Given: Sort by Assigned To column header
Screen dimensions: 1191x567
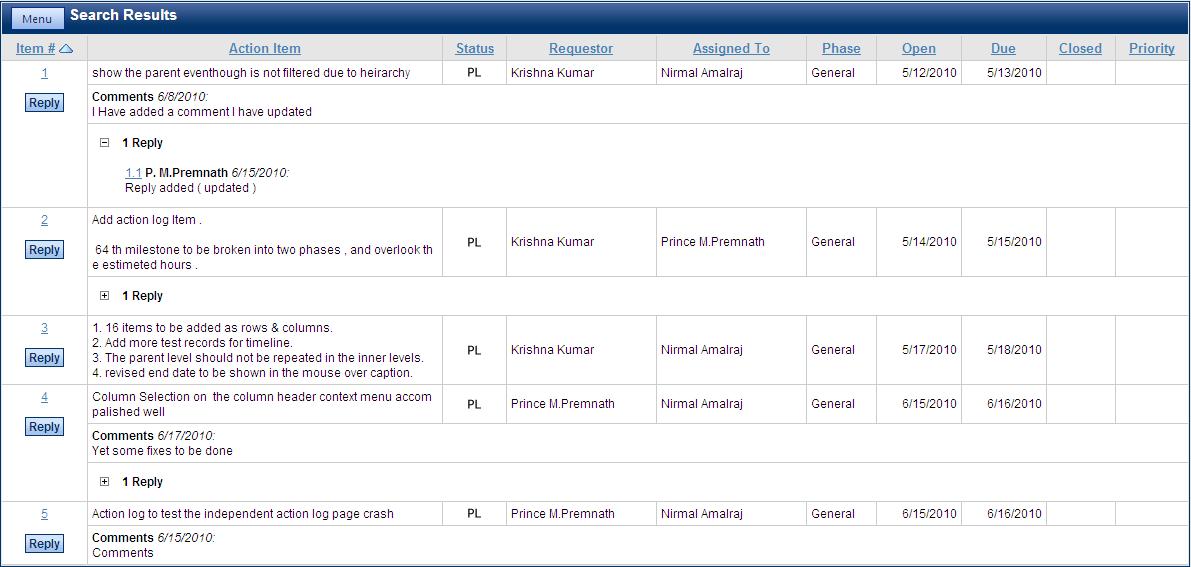Looking at the screenshot, I should coord(731,48).
